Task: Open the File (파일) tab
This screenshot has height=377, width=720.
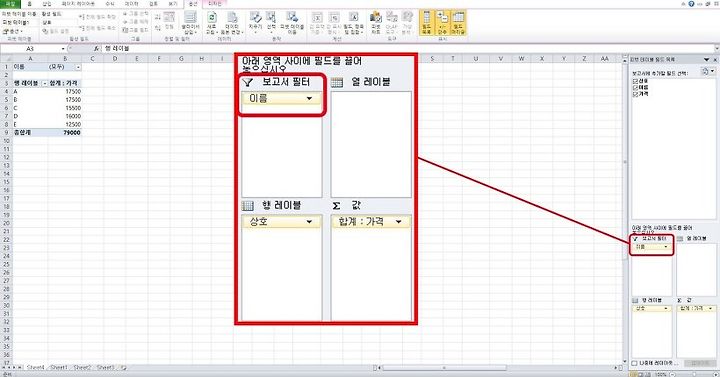Action: pos(10,4)
